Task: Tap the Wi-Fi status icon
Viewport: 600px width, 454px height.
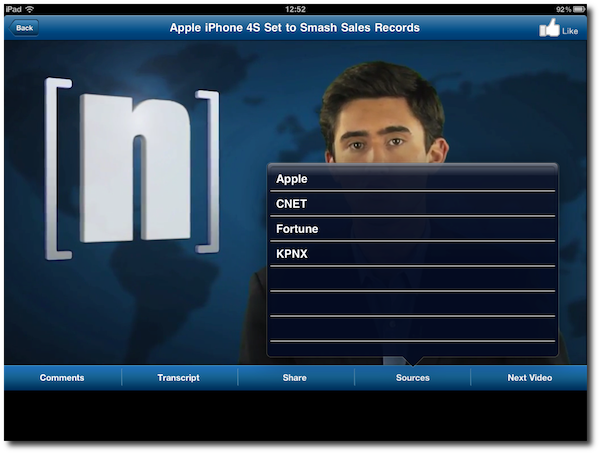Action: pos(30,9)
